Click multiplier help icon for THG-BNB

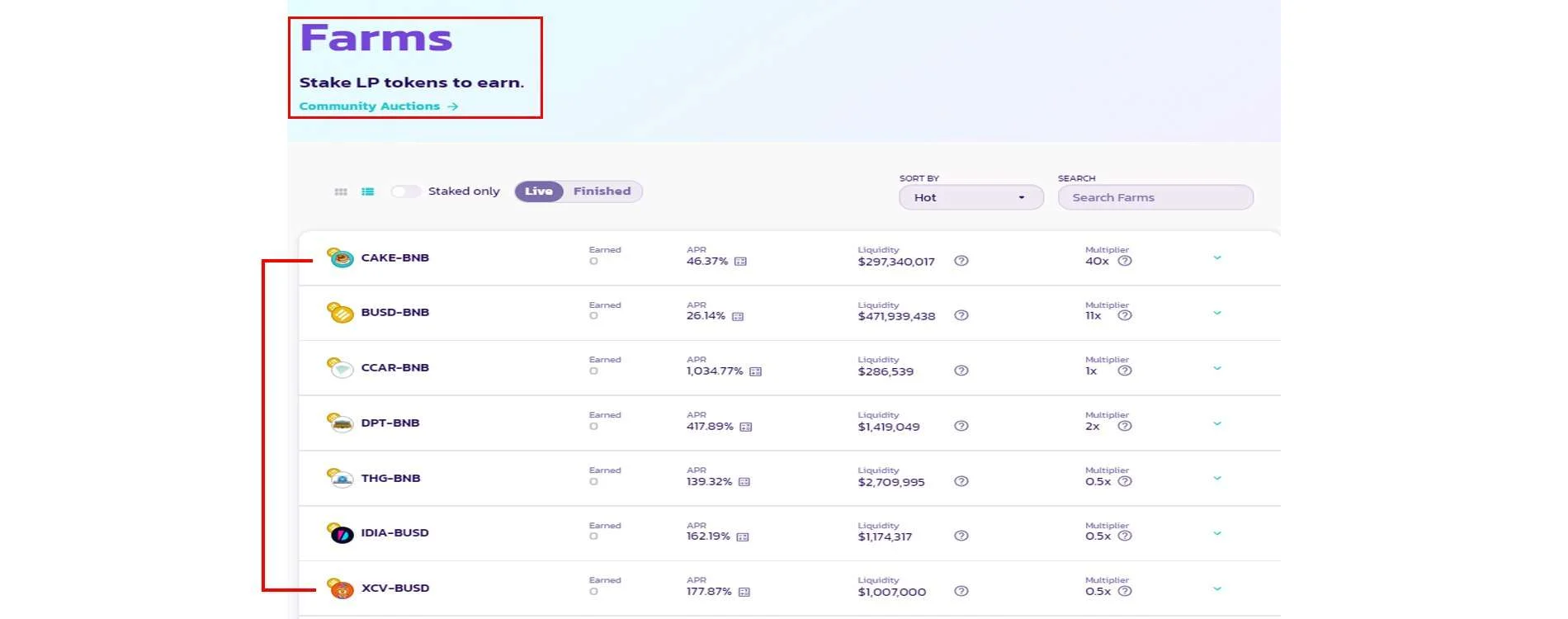(x=1124, y=481)
